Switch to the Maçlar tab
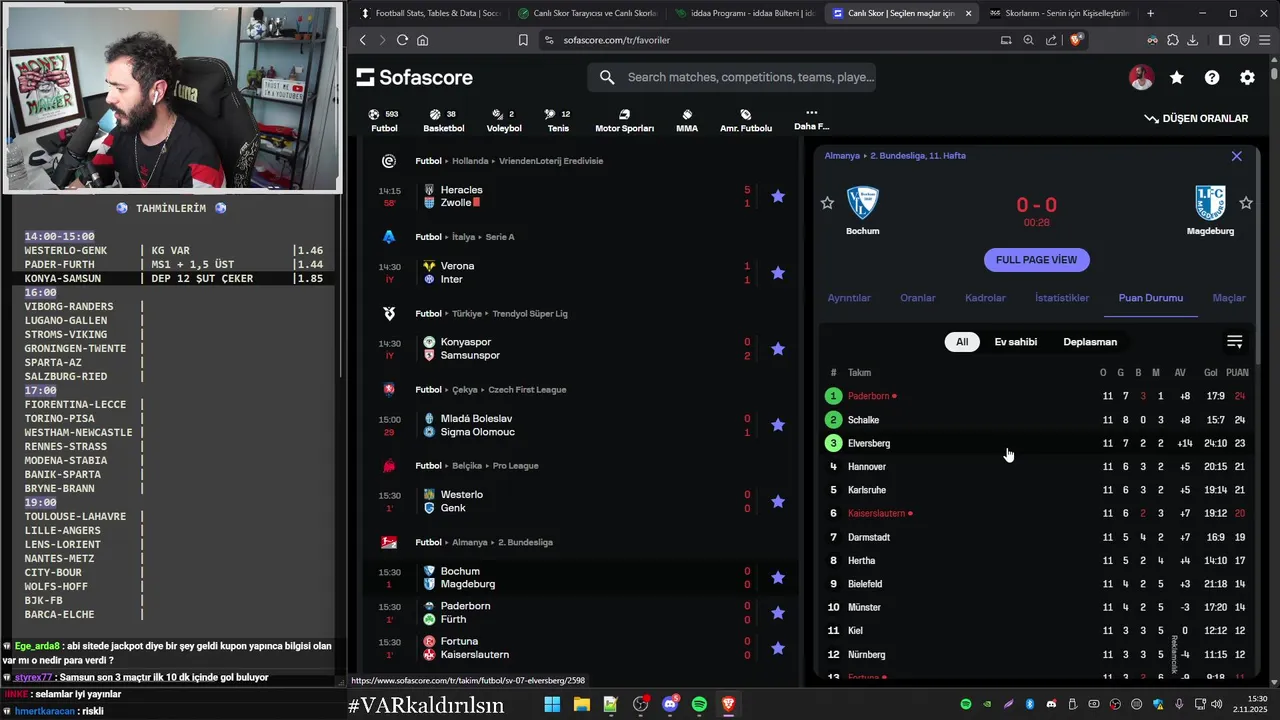Screen dimensions: 1280x720 coord(1229,298)
